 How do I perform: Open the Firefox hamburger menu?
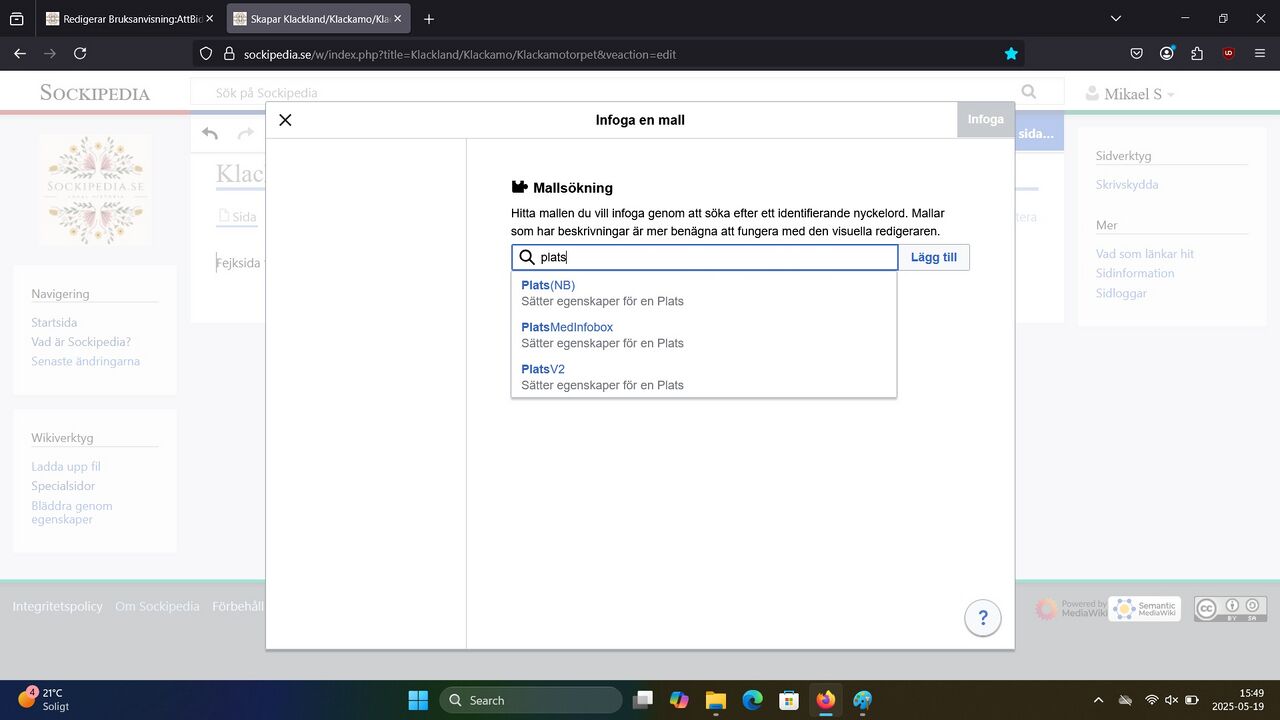point(1260,54)
